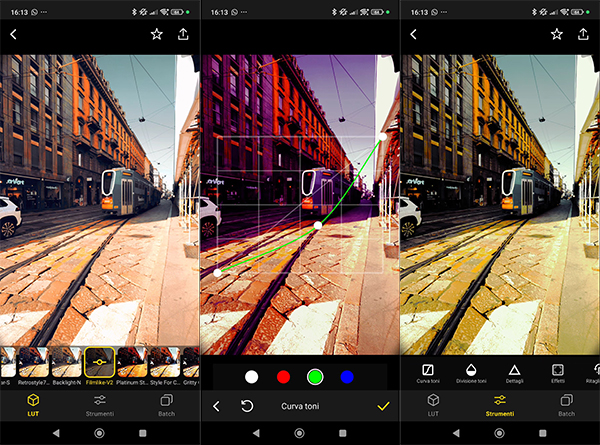Open the Effetti tool
Screen dimensions: 600x445
point(558,370)
